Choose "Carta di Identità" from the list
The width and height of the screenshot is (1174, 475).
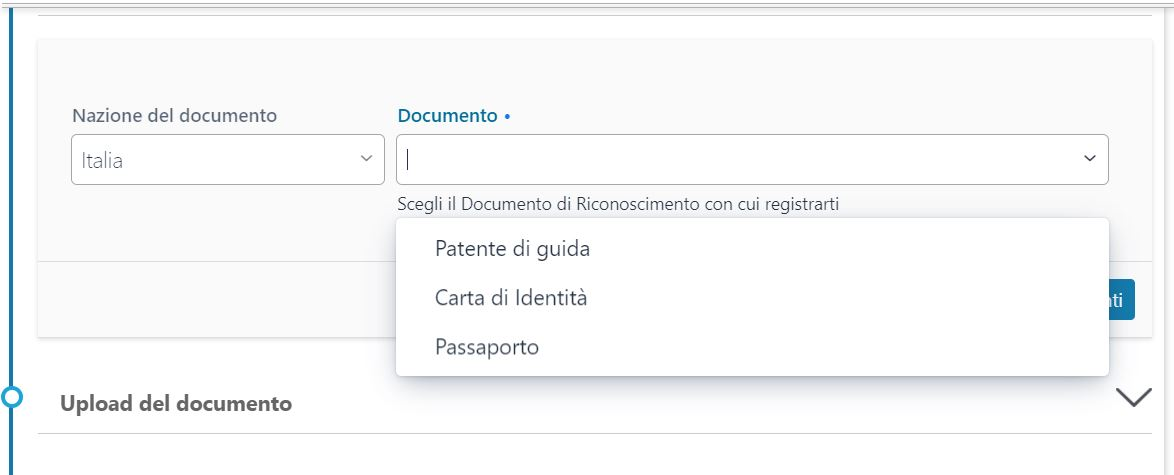click(510, 298)
